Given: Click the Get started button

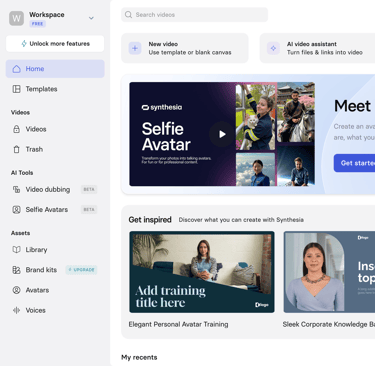Looking at the screenshot, I should [354, 163].
